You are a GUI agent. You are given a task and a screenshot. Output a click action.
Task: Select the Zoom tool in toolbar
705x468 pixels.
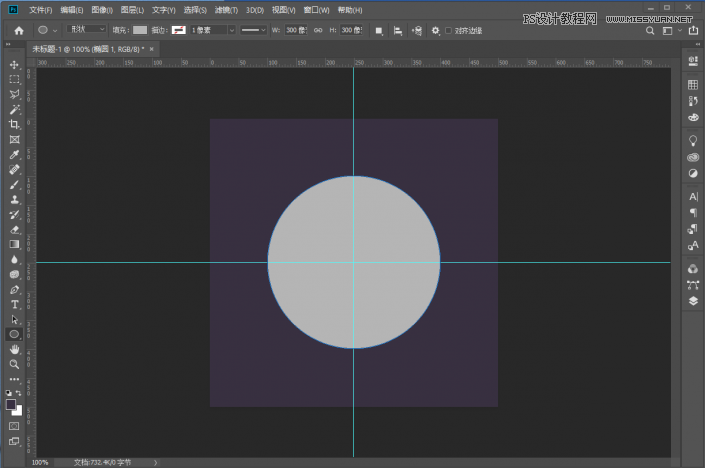[x=14, y=364]
